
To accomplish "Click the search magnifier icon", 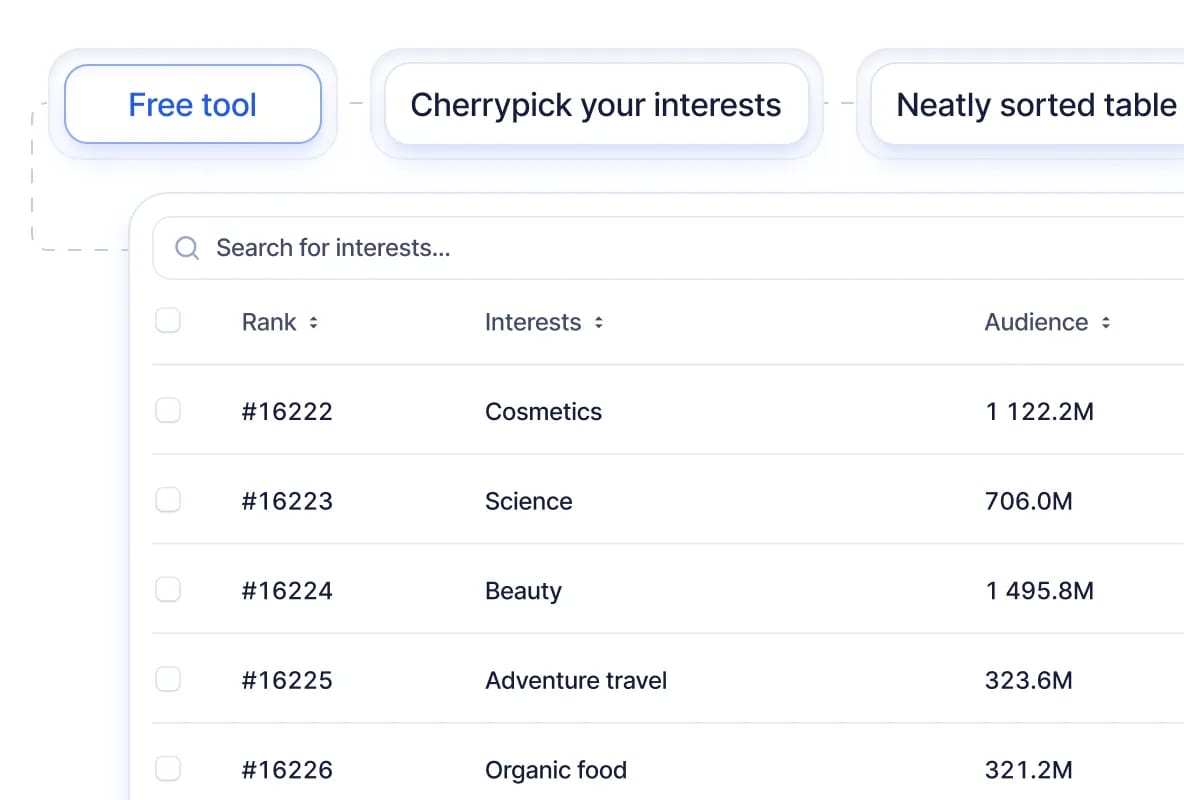I will pos(187,248).
